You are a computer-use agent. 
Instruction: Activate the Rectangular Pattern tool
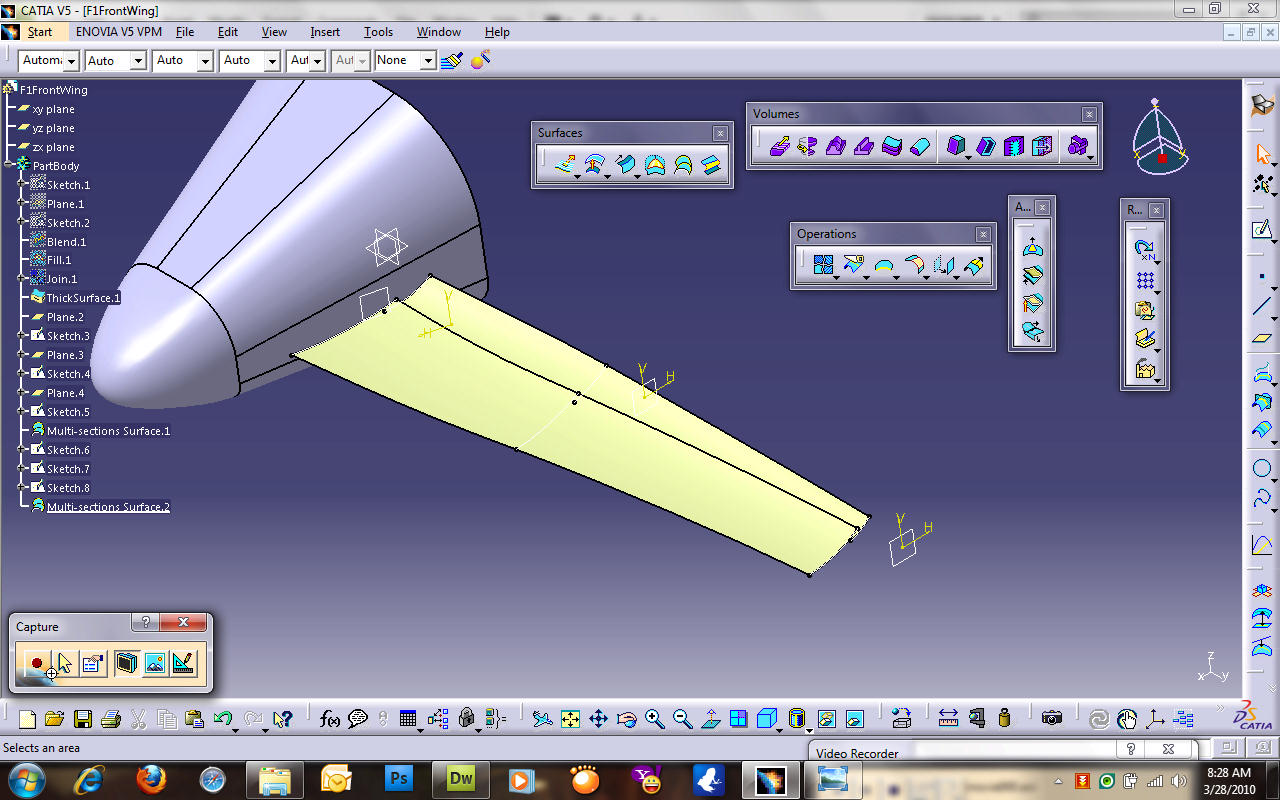pos(1145,280)
